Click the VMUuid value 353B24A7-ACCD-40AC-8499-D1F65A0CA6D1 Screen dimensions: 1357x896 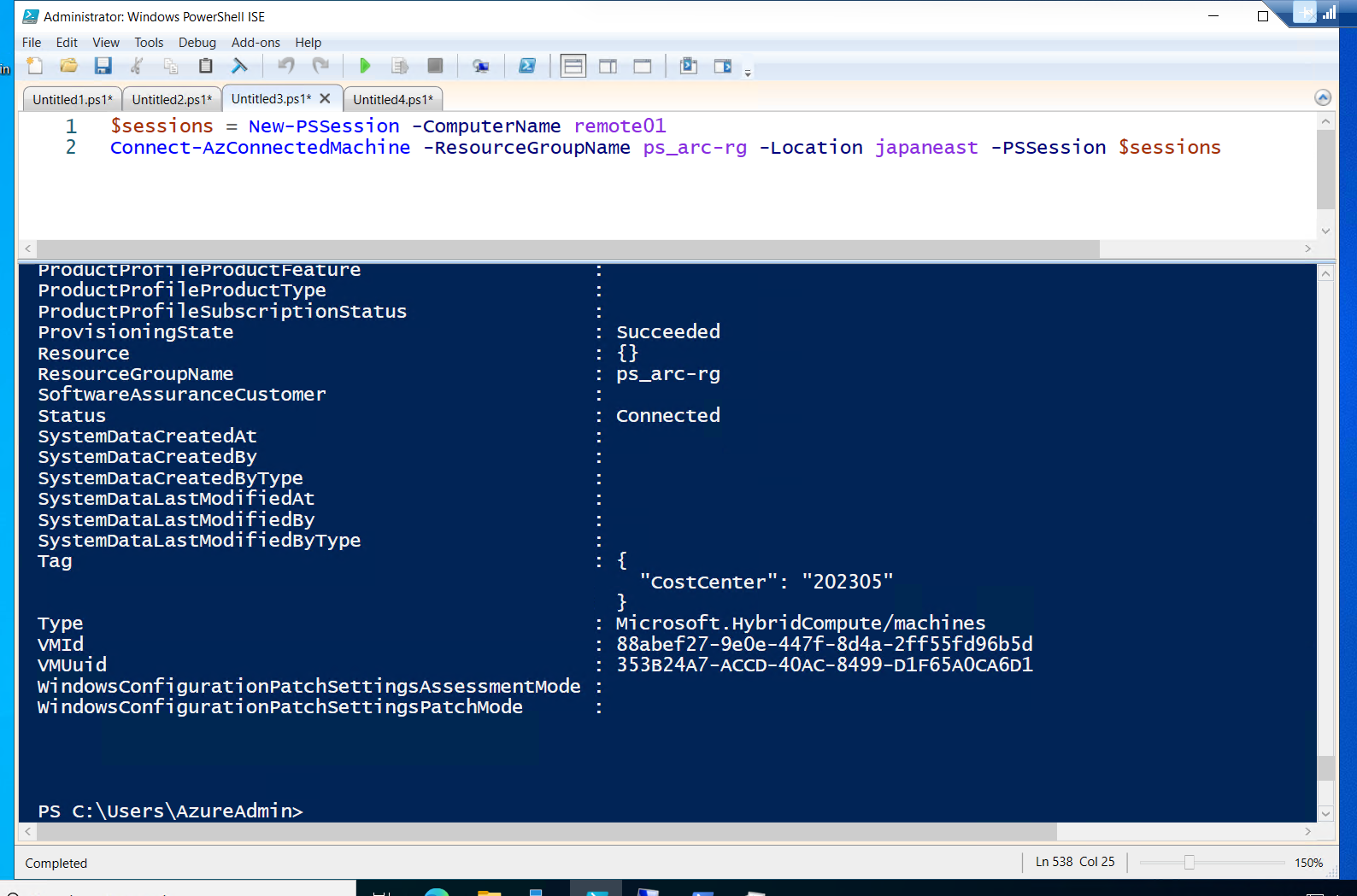point(825,665)
